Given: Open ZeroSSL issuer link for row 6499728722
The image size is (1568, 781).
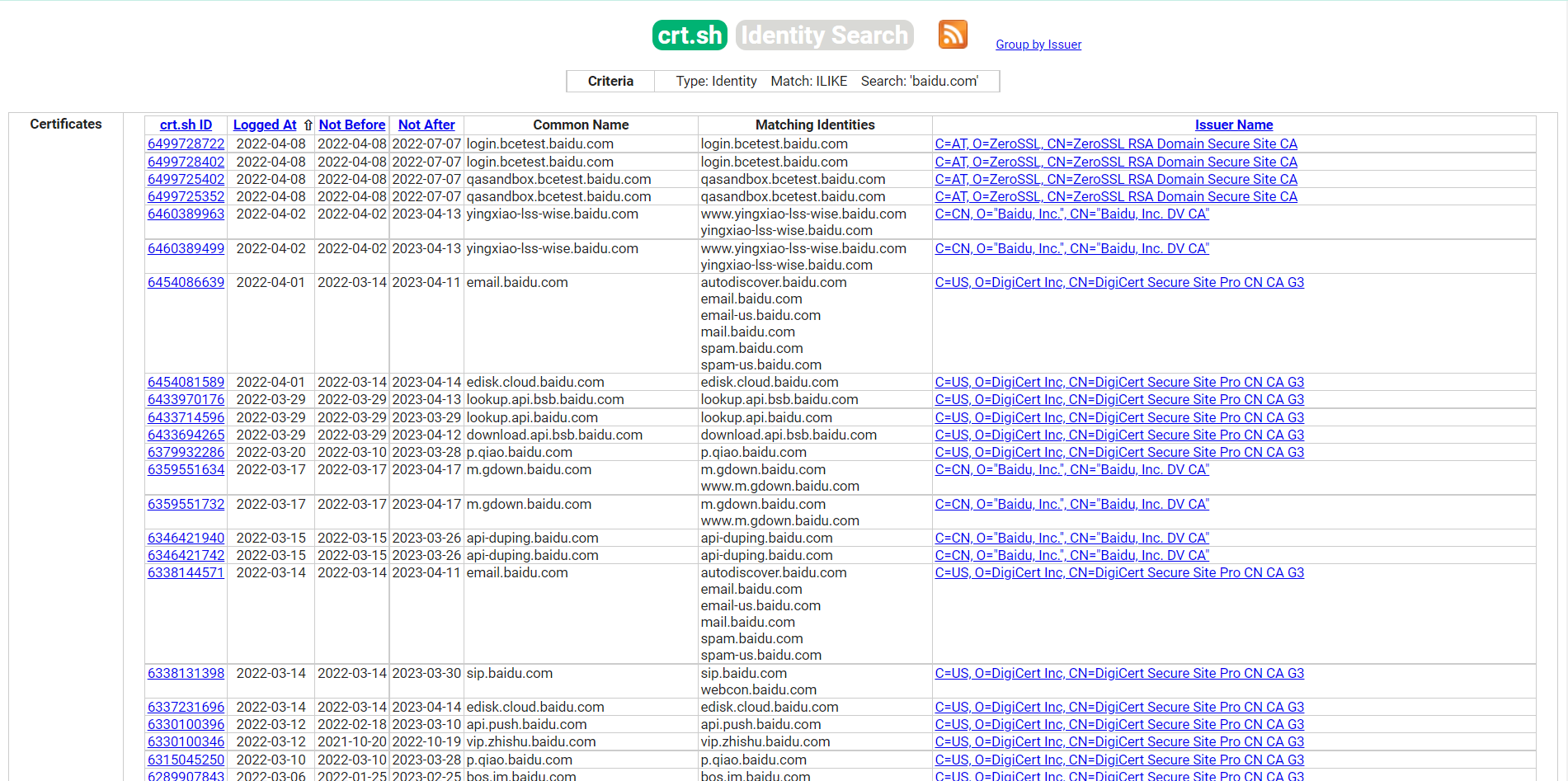Looking at the screenshot, I should pyautogui.click(x=1116, y=143).
